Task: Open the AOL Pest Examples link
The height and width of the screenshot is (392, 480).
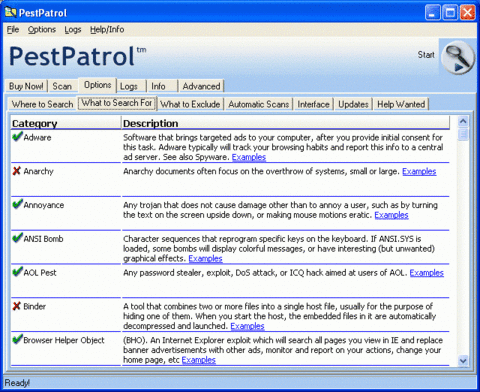Action: (x=426, y=273)
